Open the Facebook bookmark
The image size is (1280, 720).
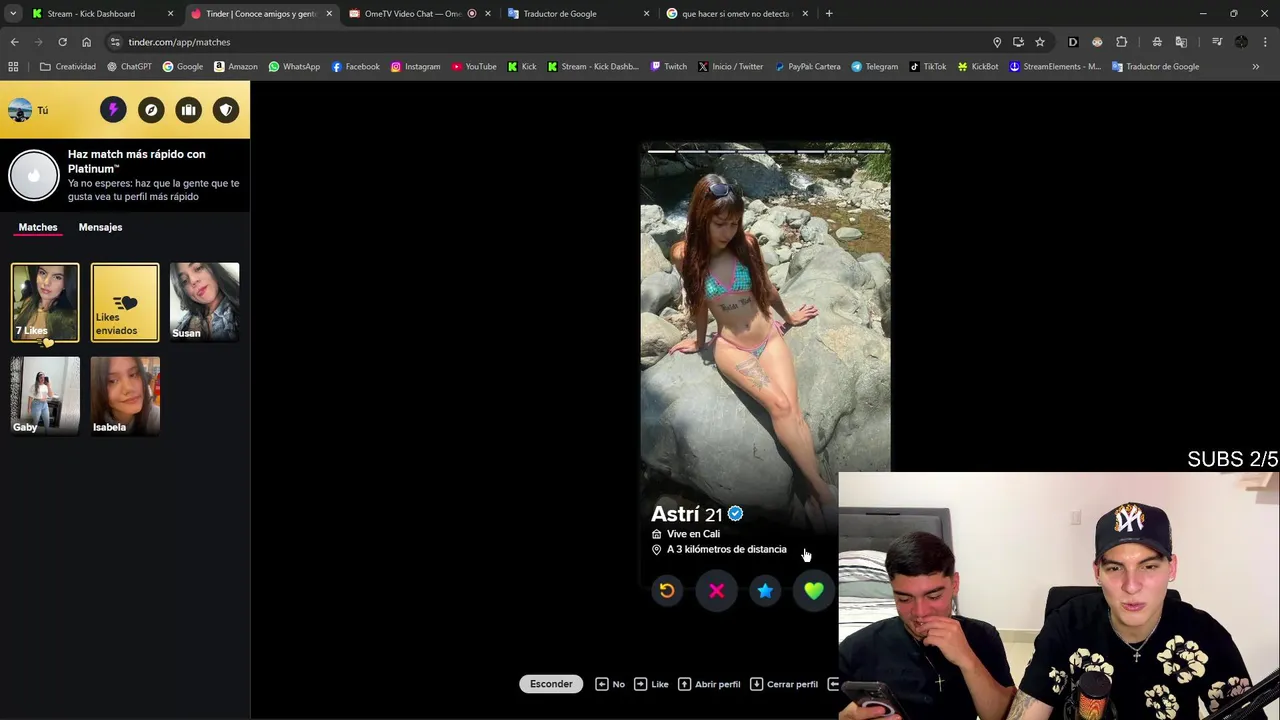[x=355, y=67]
